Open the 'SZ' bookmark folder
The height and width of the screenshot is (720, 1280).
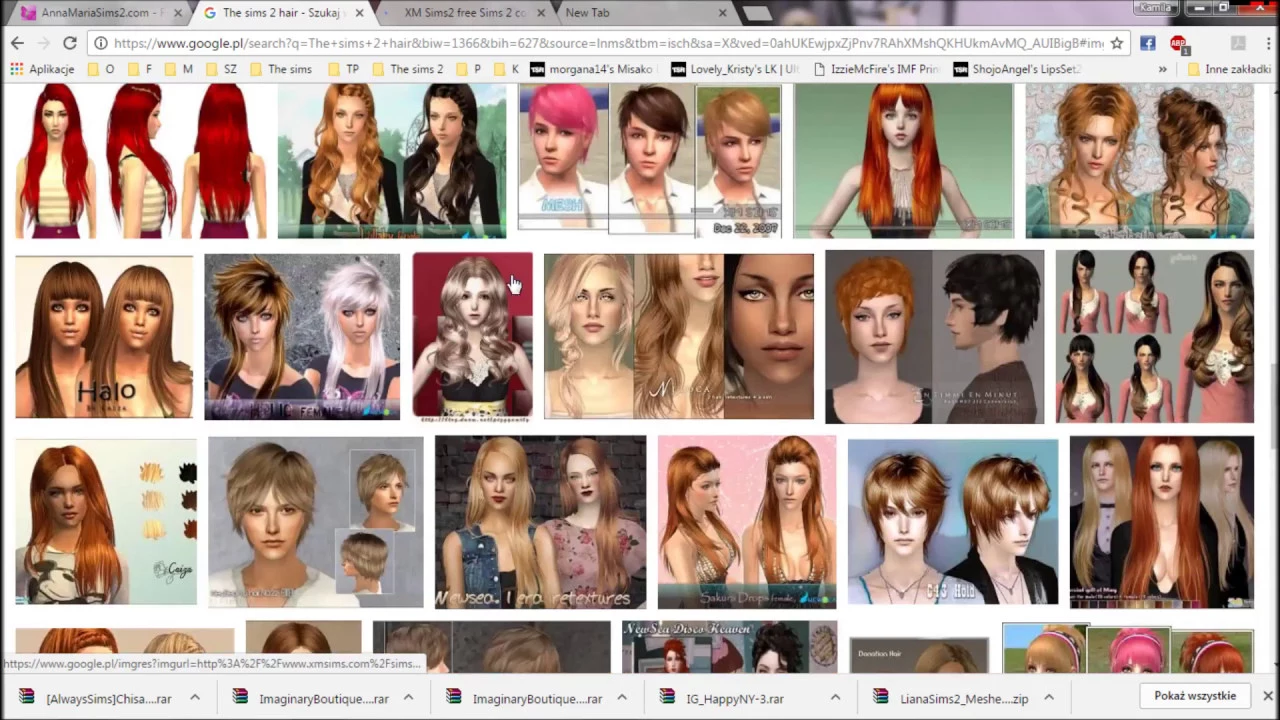(221, 69)
